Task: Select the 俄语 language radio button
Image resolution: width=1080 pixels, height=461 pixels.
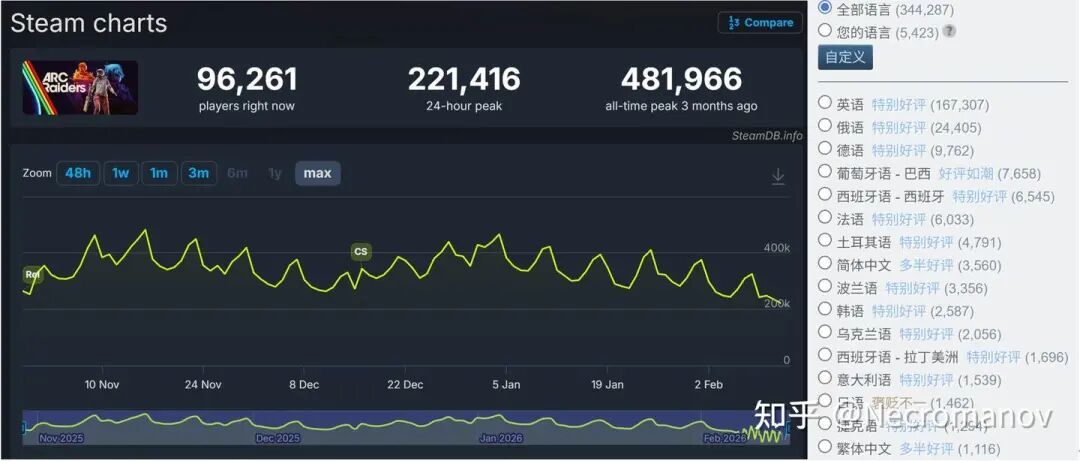Action: 824,125
